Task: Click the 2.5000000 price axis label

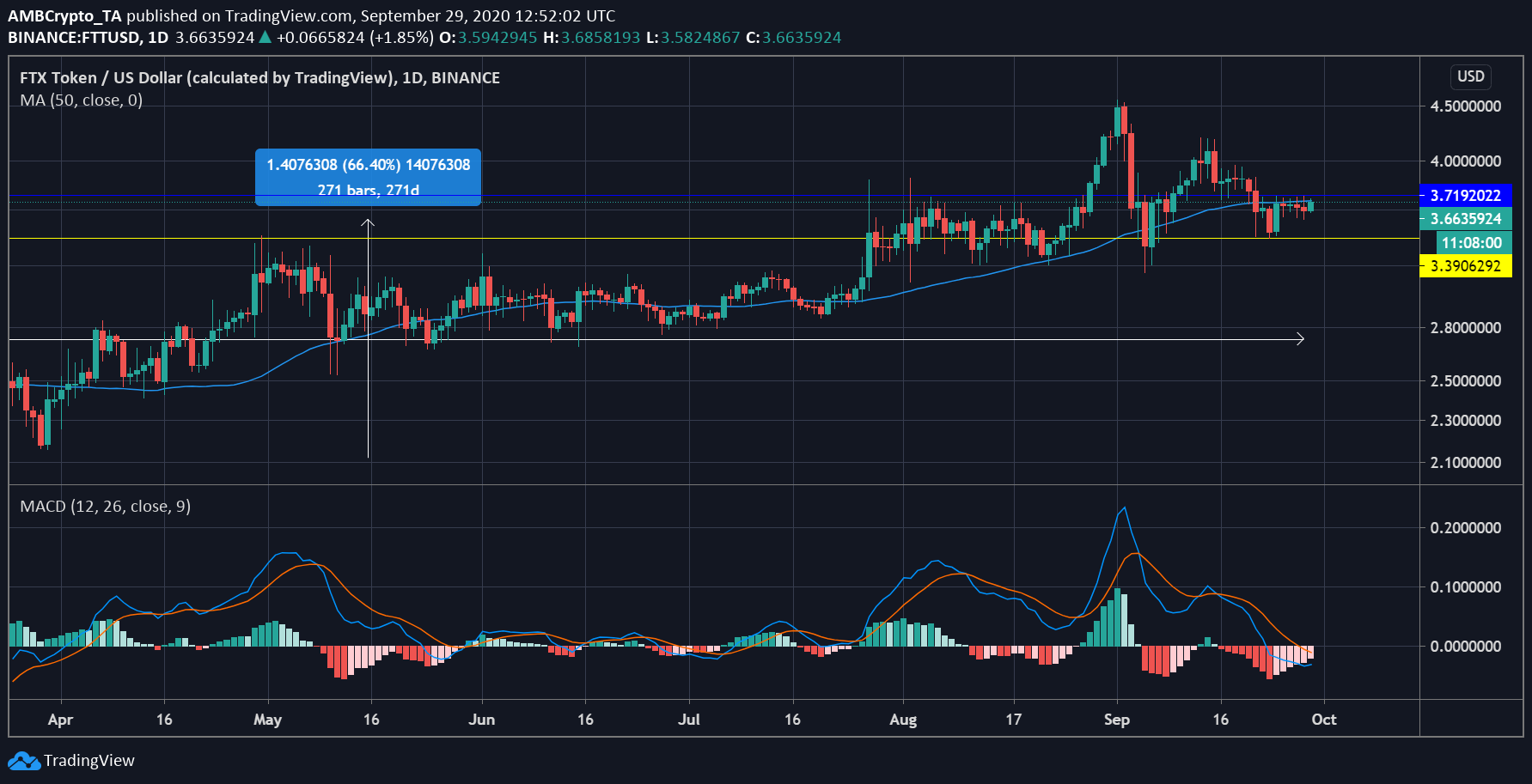Action: (x=1465, y=381)
